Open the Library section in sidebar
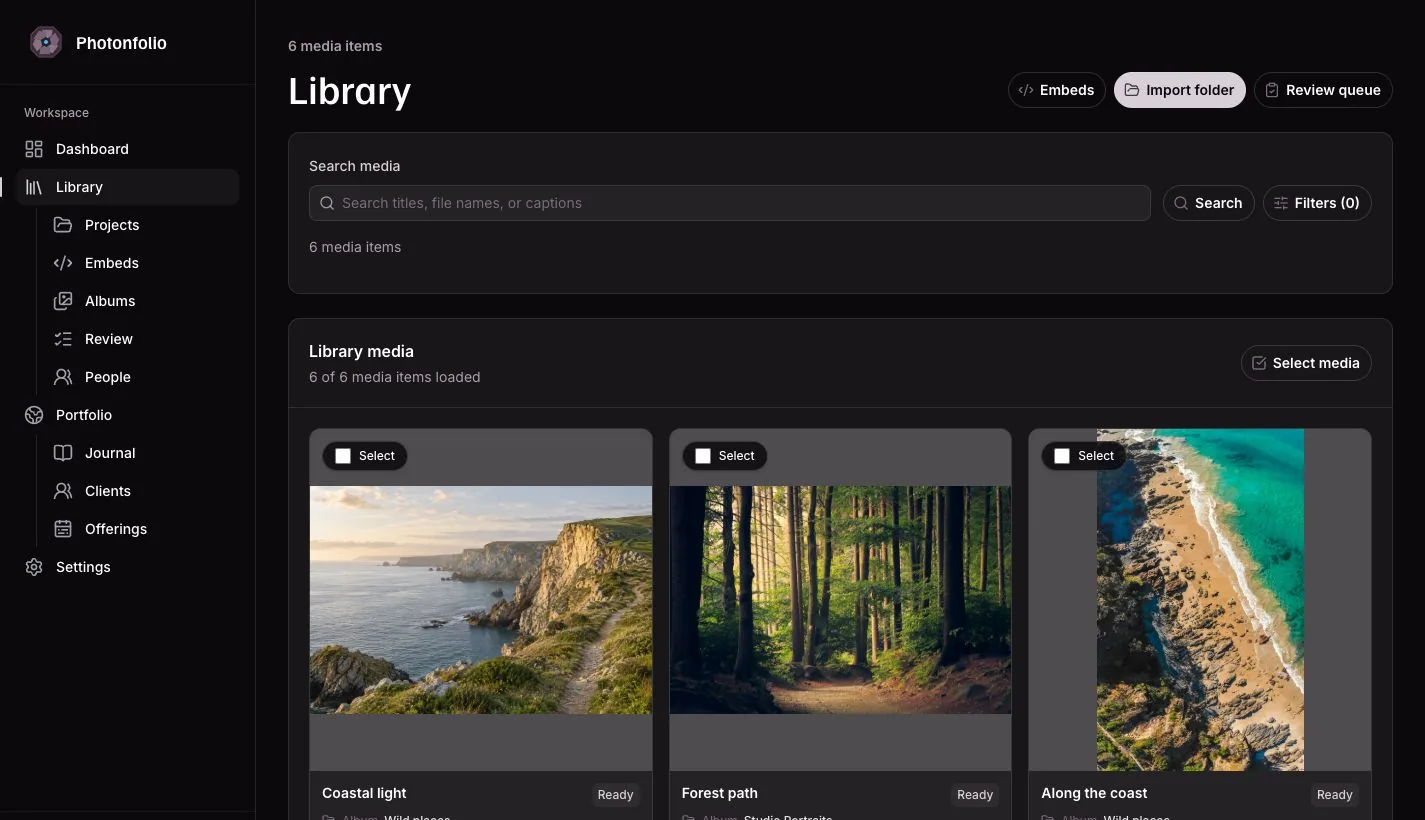 point(128,187)
